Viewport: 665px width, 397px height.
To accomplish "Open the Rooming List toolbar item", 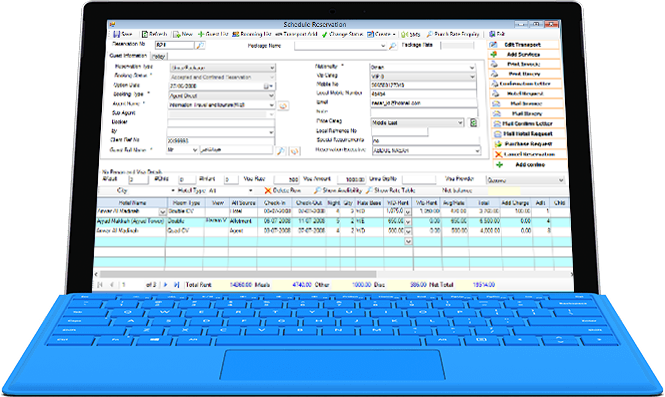I will coord(251,34).
